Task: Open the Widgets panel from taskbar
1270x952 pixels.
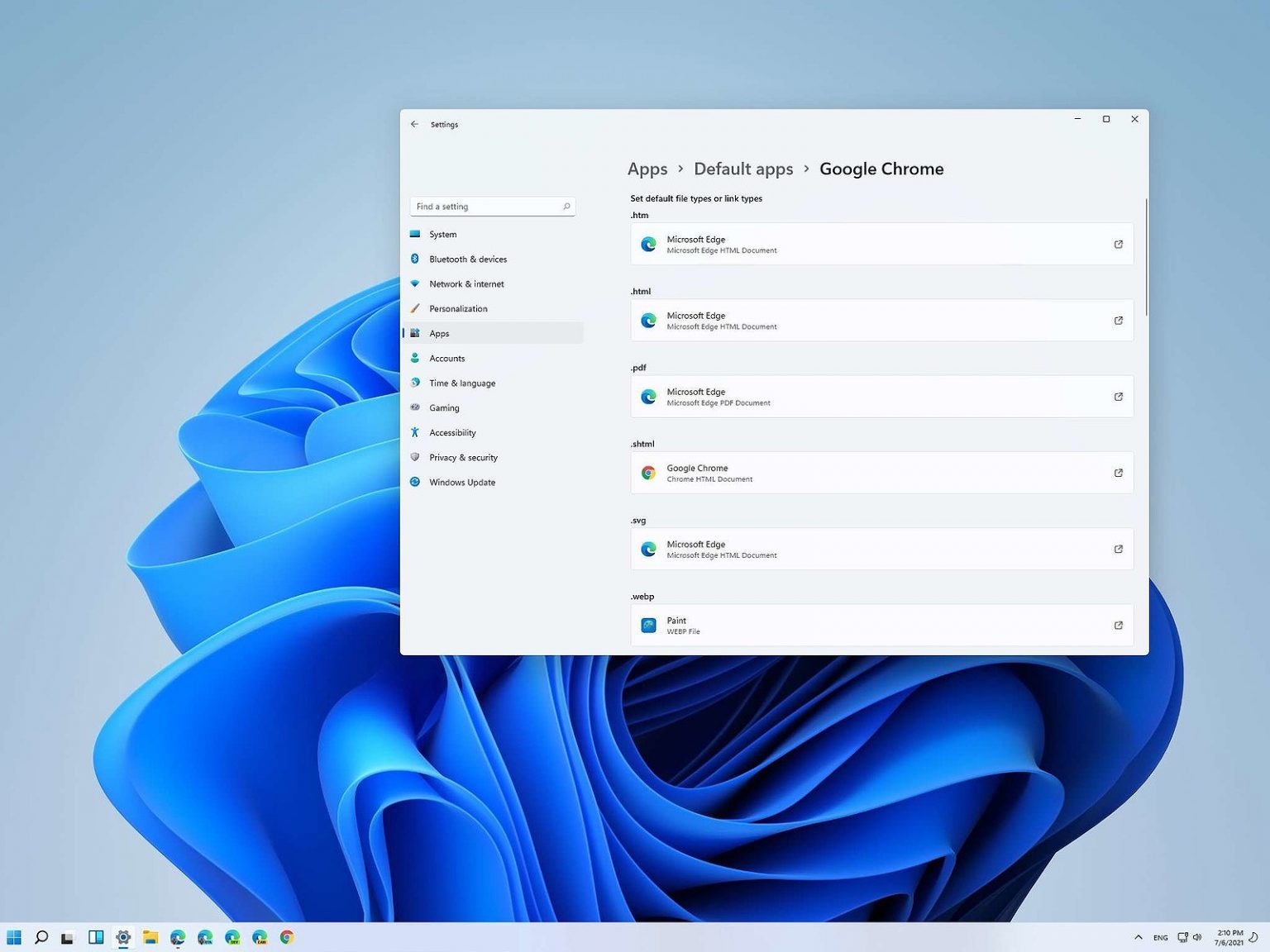Action: tap(96, 937)
